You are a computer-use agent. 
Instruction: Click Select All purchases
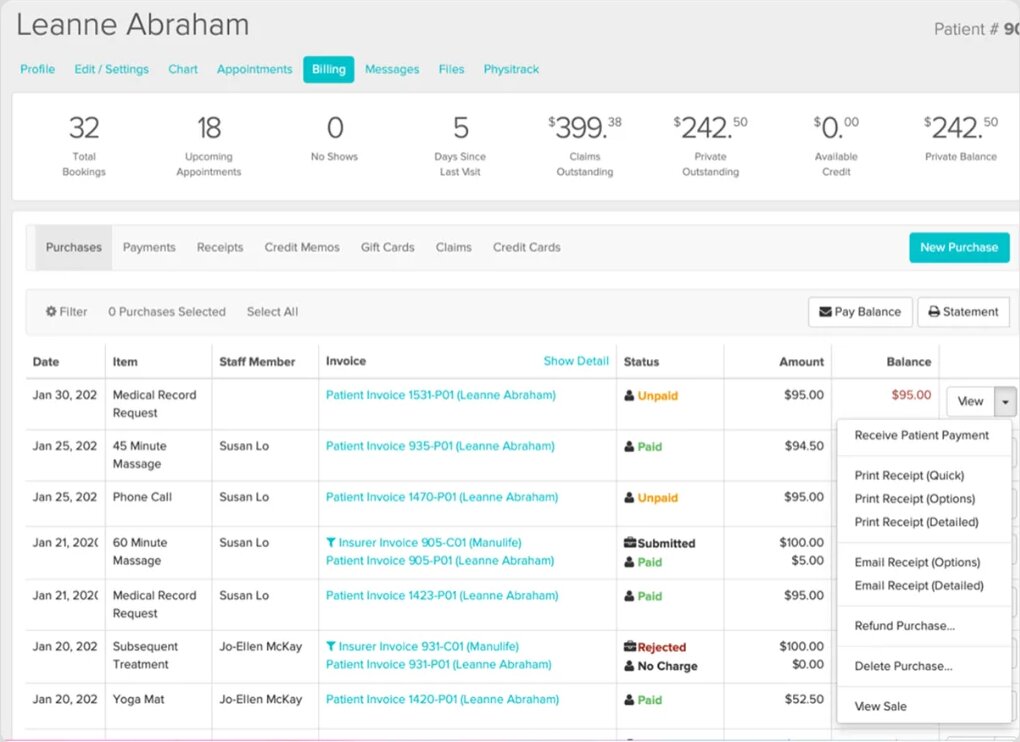point(272,312)
